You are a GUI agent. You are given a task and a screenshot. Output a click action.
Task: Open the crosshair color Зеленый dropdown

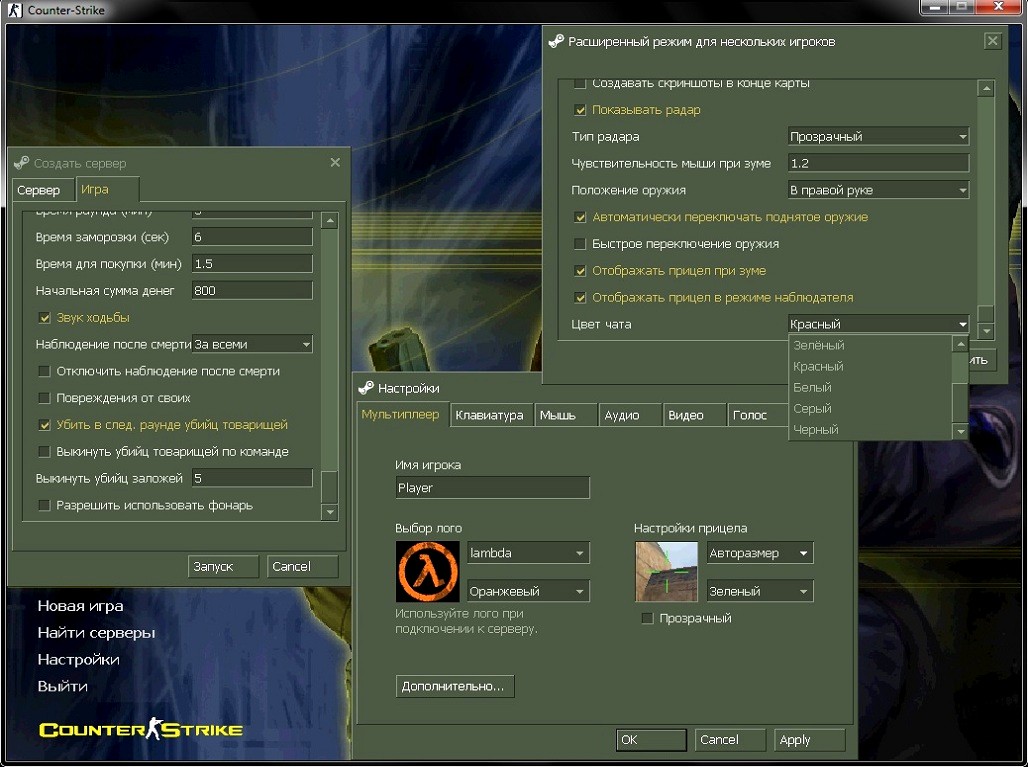tap(760, 592)
